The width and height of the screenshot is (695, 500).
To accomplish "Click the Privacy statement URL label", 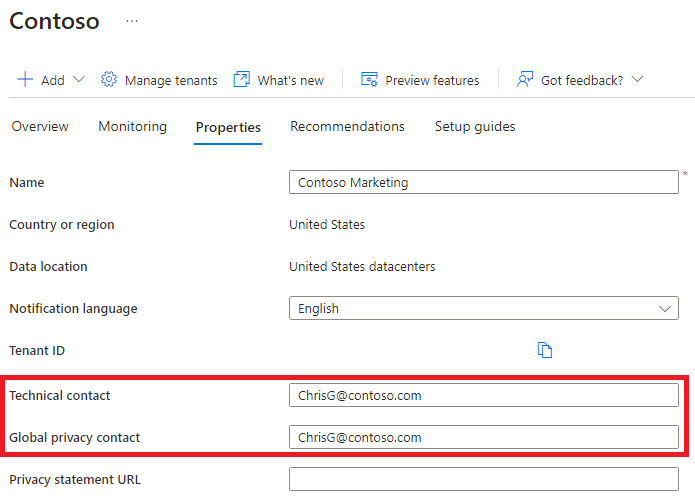I will (75, 480).
